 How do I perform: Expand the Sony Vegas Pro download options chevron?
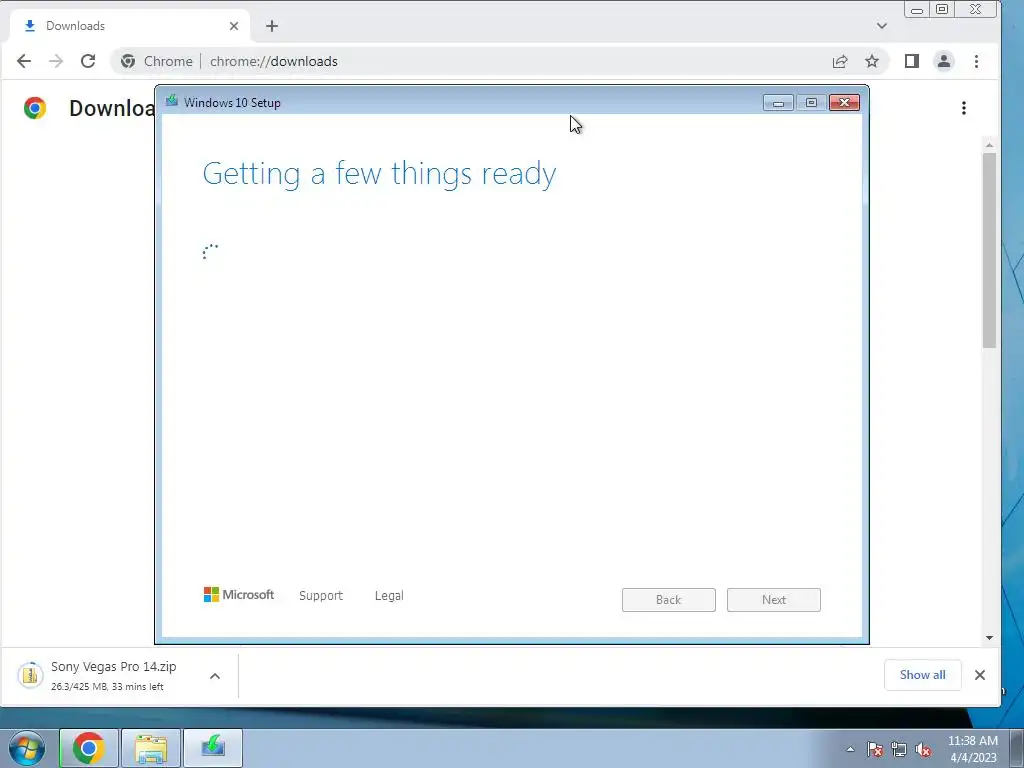[x=215, y=676]
